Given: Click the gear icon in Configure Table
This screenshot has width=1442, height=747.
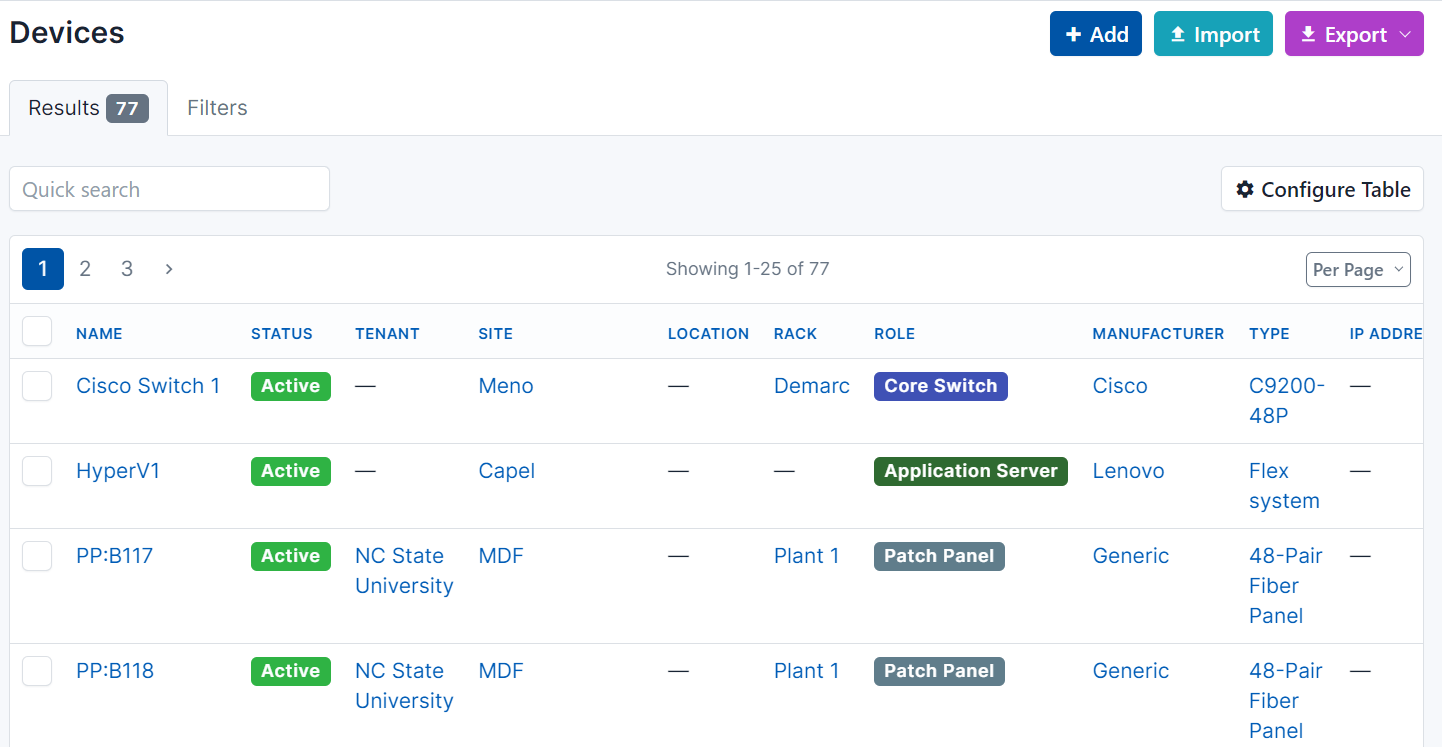Looking at the screenshot, I should [x=1245, y=189].
